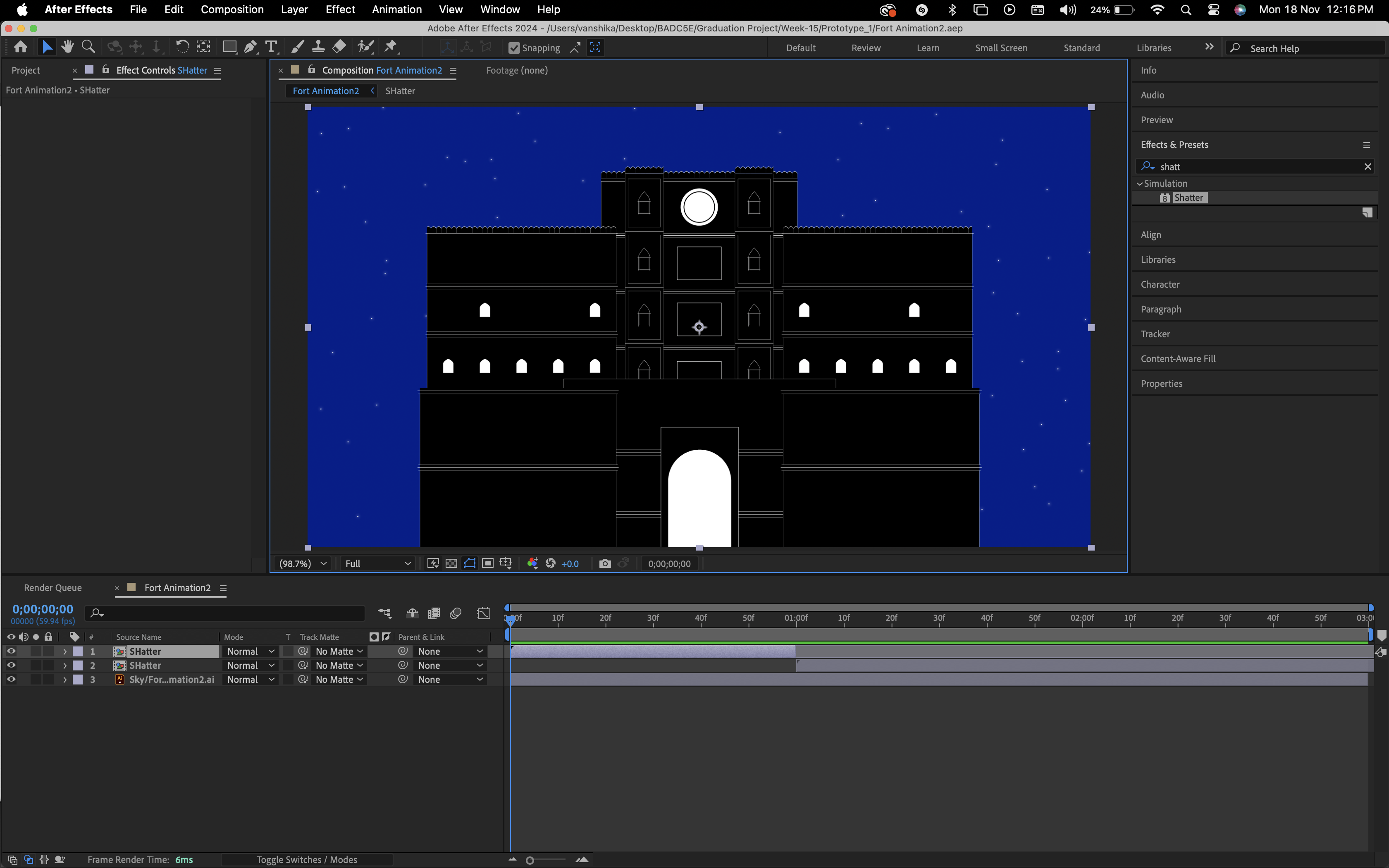This screenshot has height=868, width=1389.
Task: Uncheck the Snapping checkbox
Action: (x=514, y=48)
